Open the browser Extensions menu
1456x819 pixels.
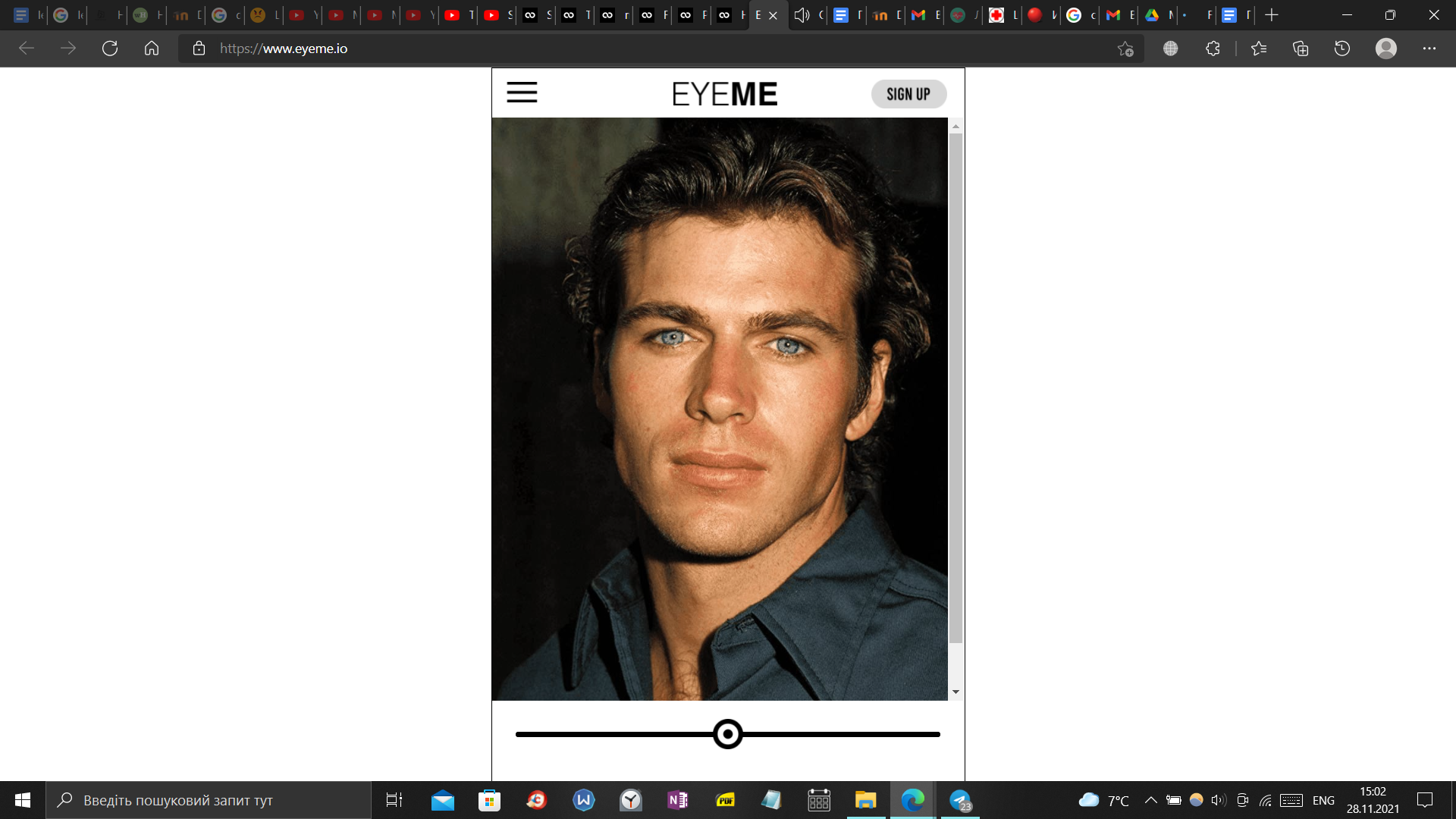[1213, 49]
